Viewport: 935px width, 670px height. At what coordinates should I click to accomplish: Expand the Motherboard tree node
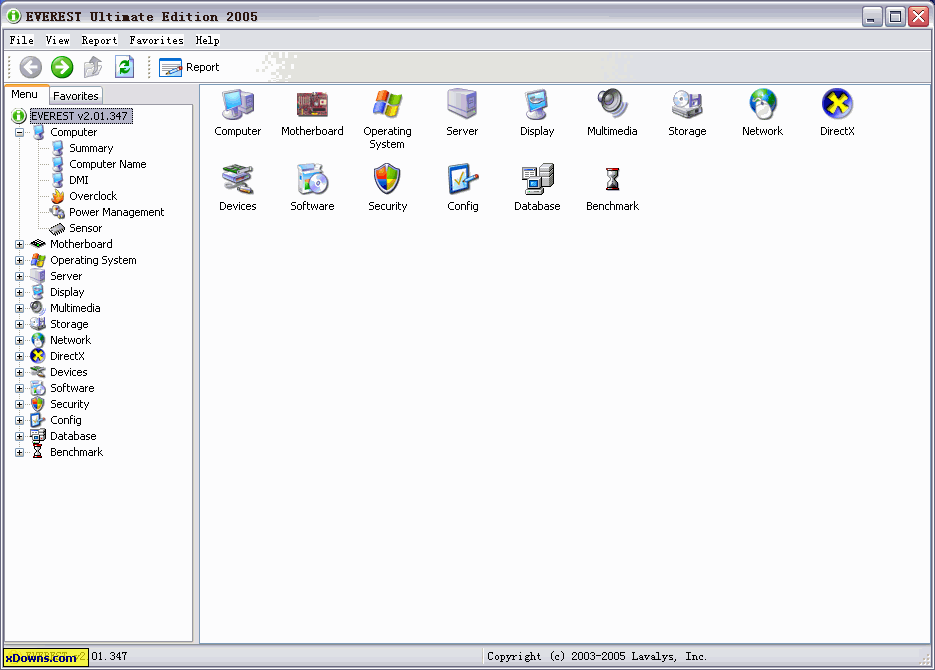pyautogui.click(x=20, y=244)
